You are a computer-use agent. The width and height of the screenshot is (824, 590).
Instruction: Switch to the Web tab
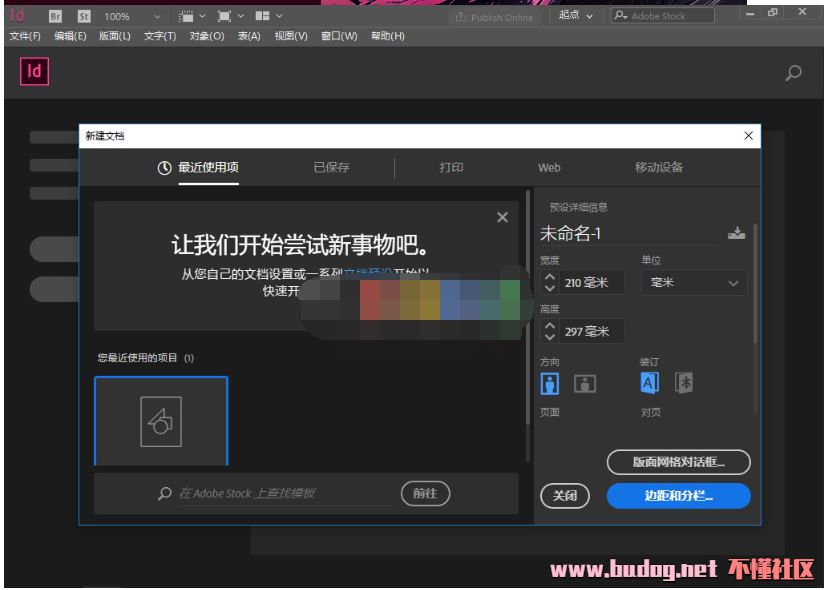pyautogui.click(x=549, y=167)
